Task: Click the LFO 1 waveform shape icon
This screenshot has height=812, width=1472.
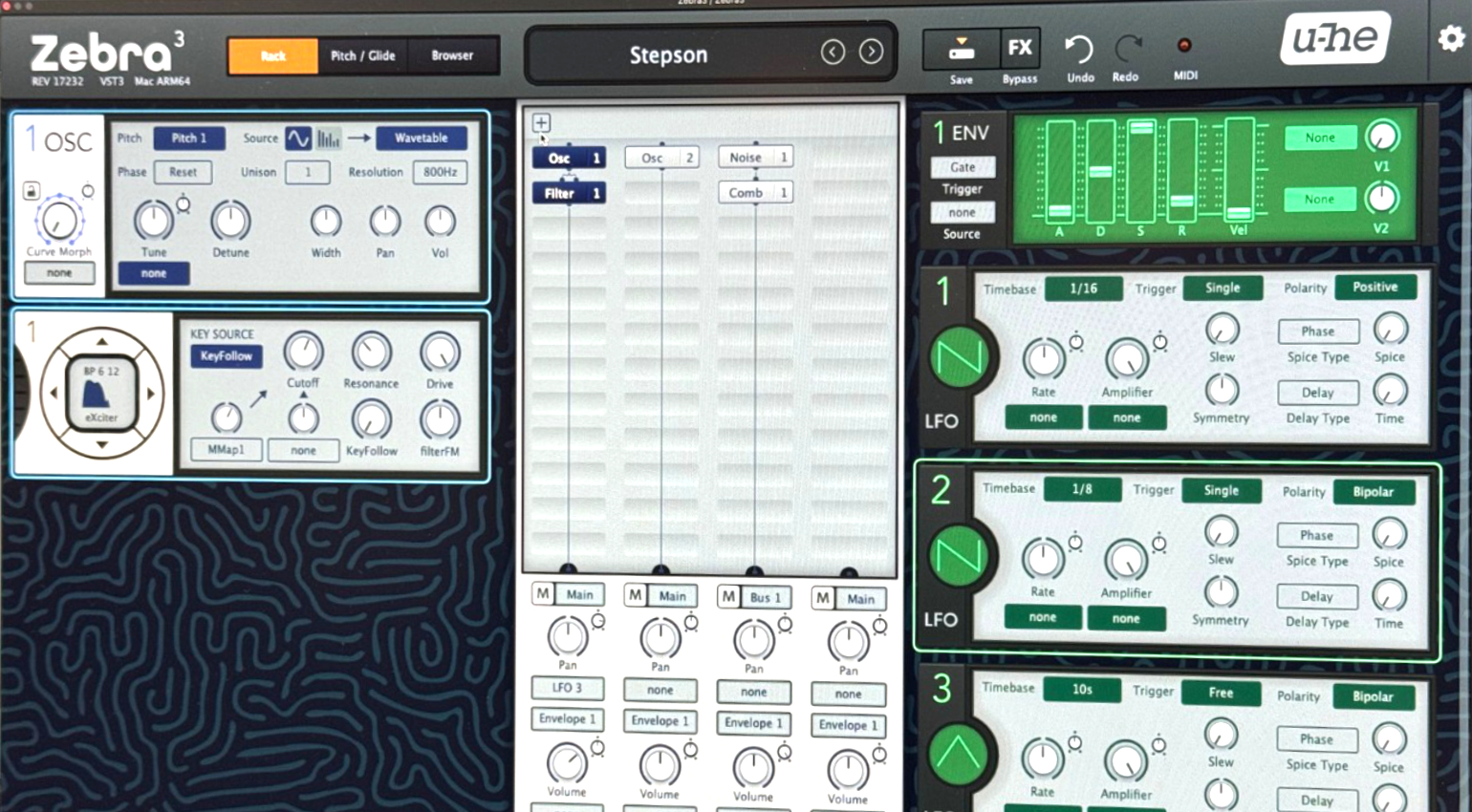Action: (x=959, y=357)
